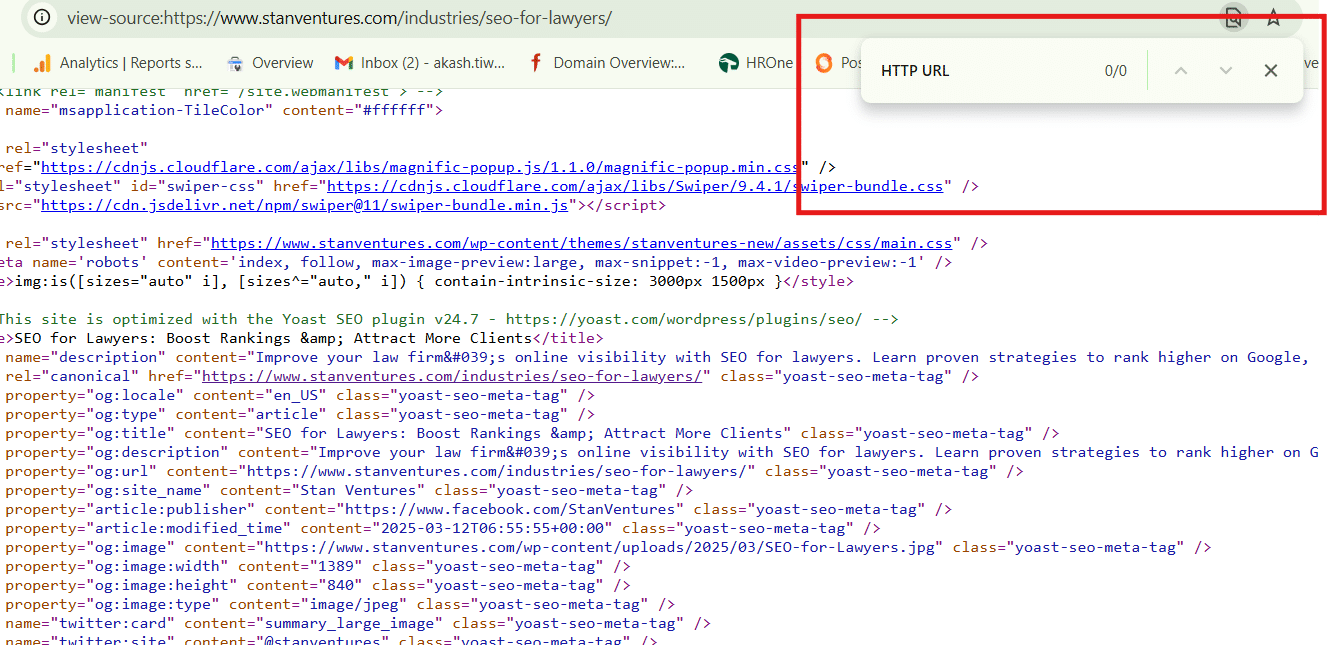Close the find bar
Viewport: 1327px width, 645px height.
pos(1270,71)
